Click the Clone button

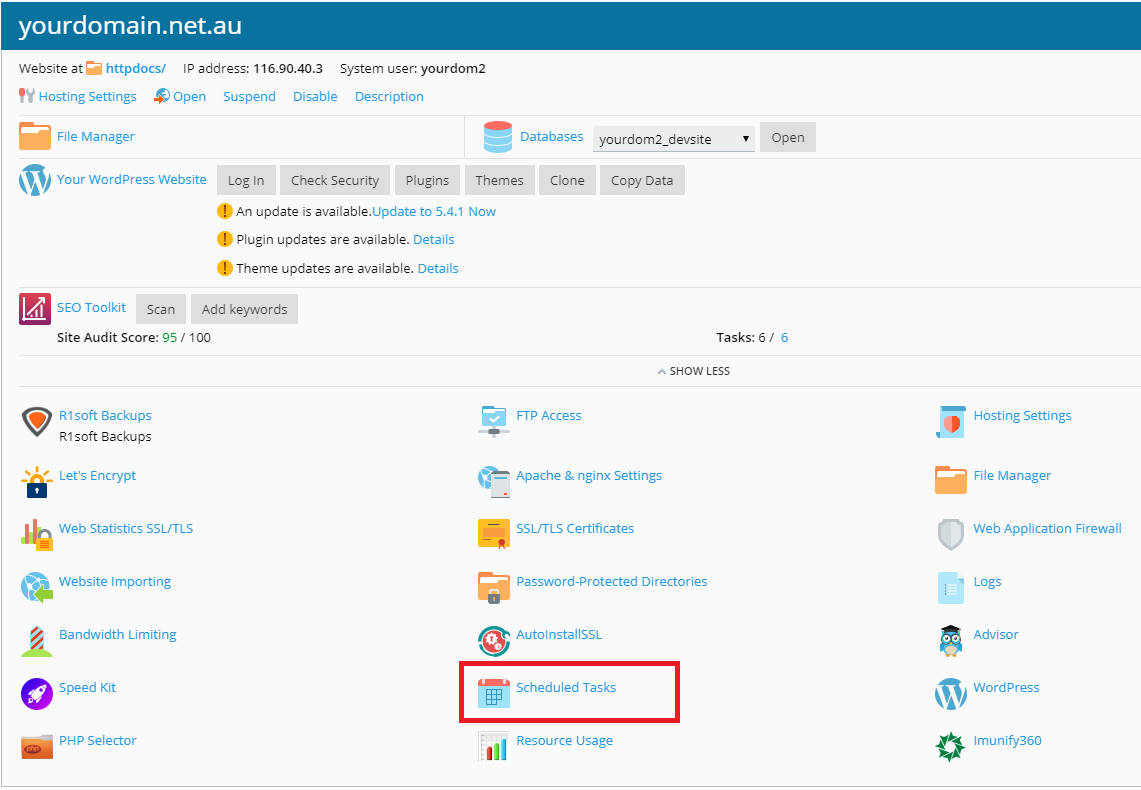click(x=567, y=180)
